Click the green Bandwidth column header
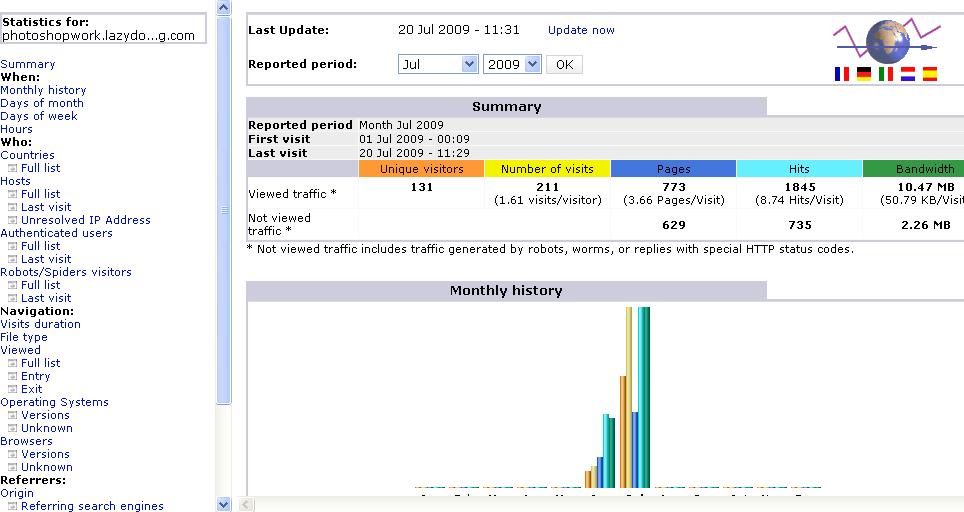Screen dimensions: 964x512 click(914, 169)
